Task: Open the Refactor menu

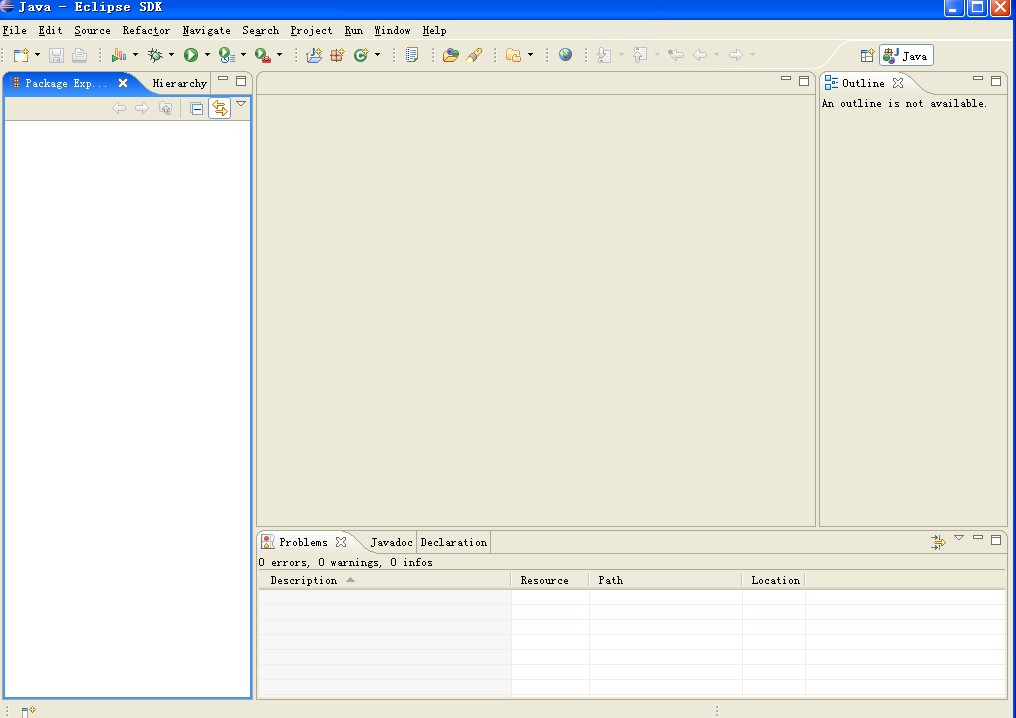Action: point(146,31)
